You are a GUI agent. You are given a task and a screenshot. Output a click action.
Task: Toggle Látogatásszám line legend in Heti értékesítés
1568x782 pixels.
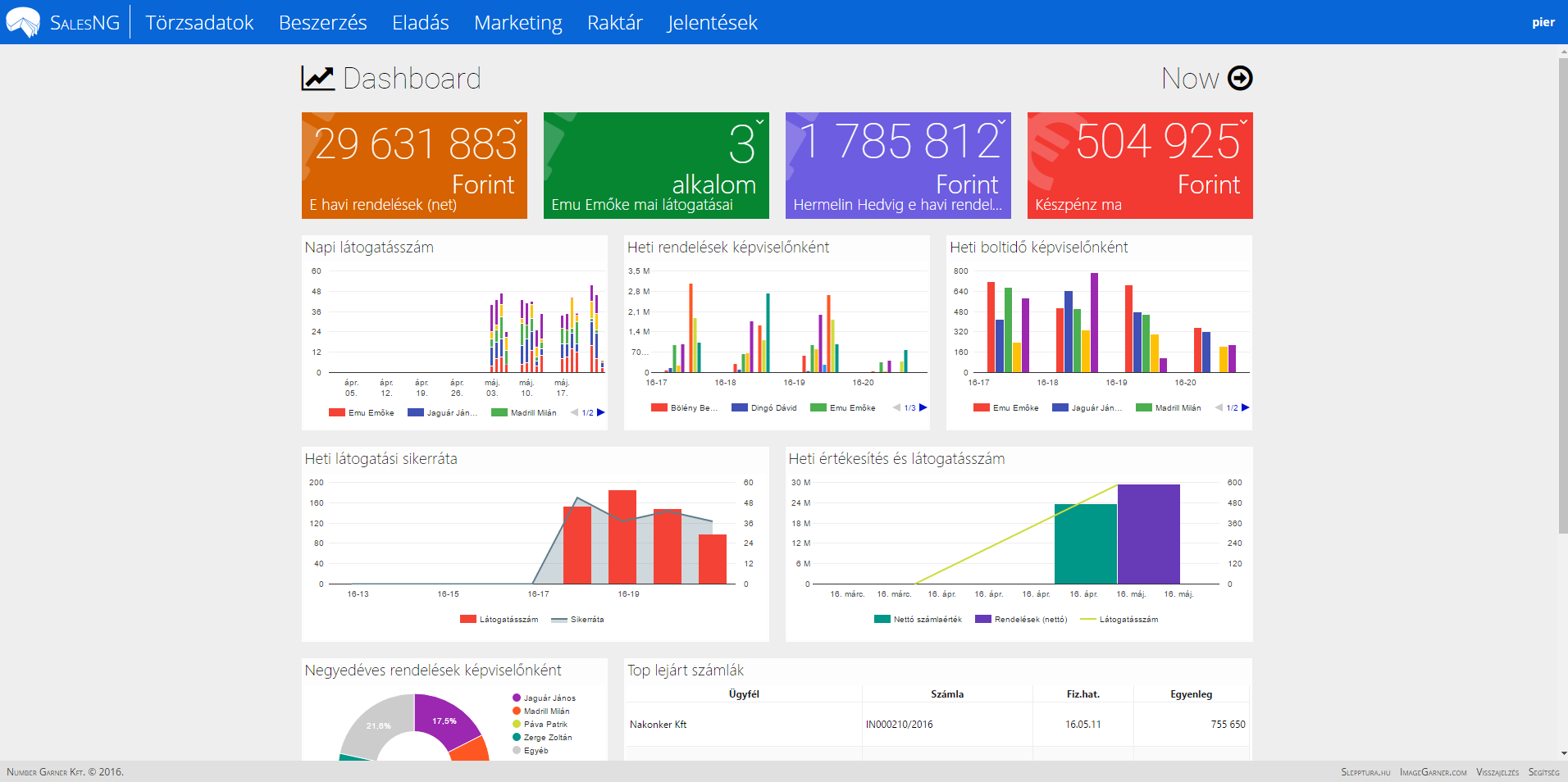pos(1119,619)
